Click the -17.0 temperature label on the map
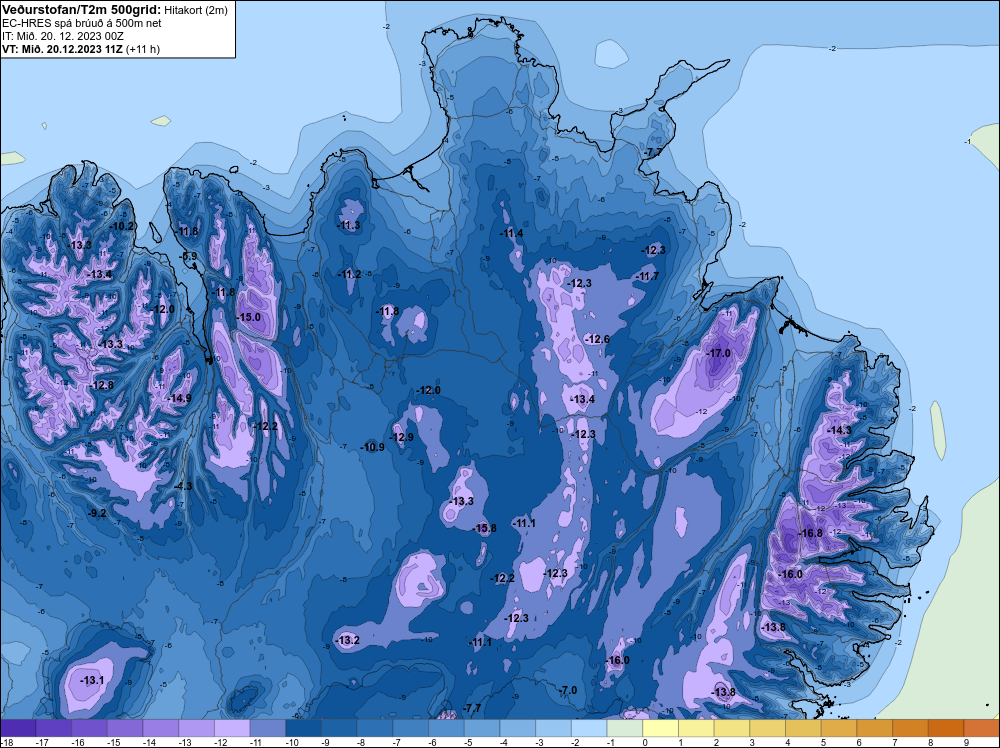Image resolution: width=1000 pixels, height=748 pixels. [719, 353]
